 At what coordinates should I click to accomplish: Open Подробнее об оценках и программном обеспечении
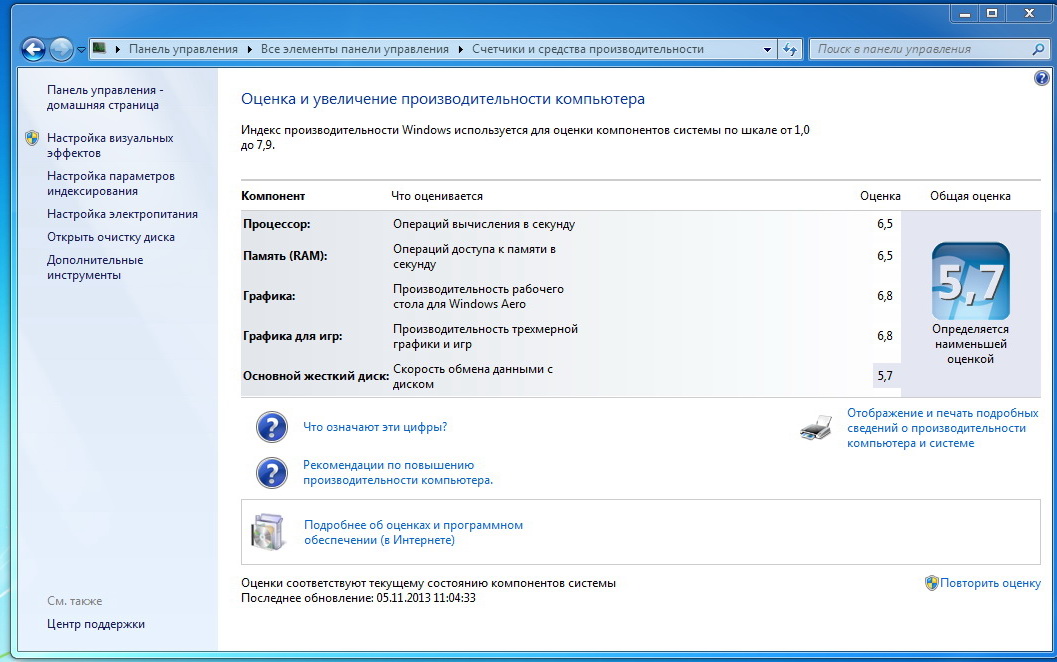pyautogui.click(x=413, y=533)
